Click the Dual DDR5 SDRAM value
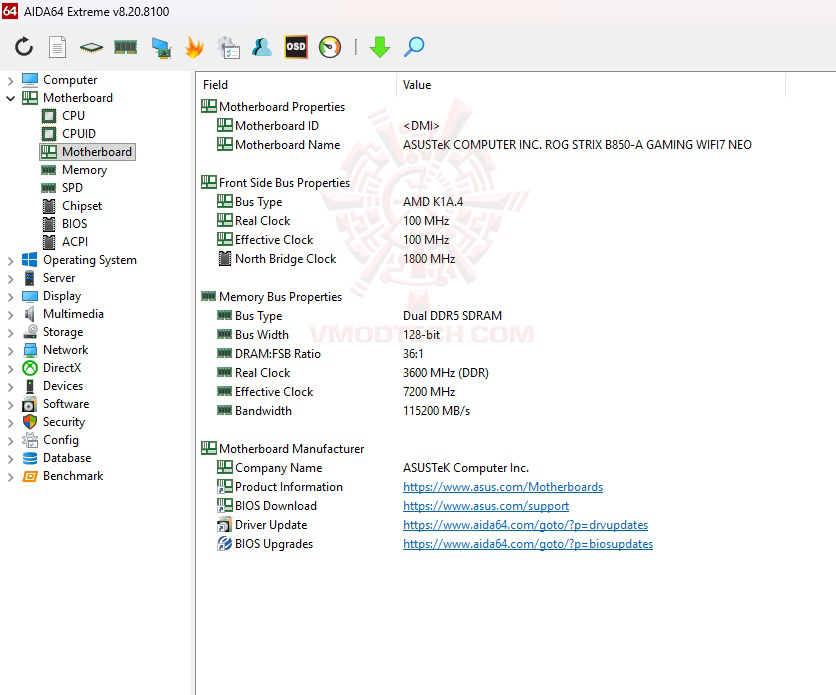The image size is (836, 695). pyautogui.click(x=452, y=316)
